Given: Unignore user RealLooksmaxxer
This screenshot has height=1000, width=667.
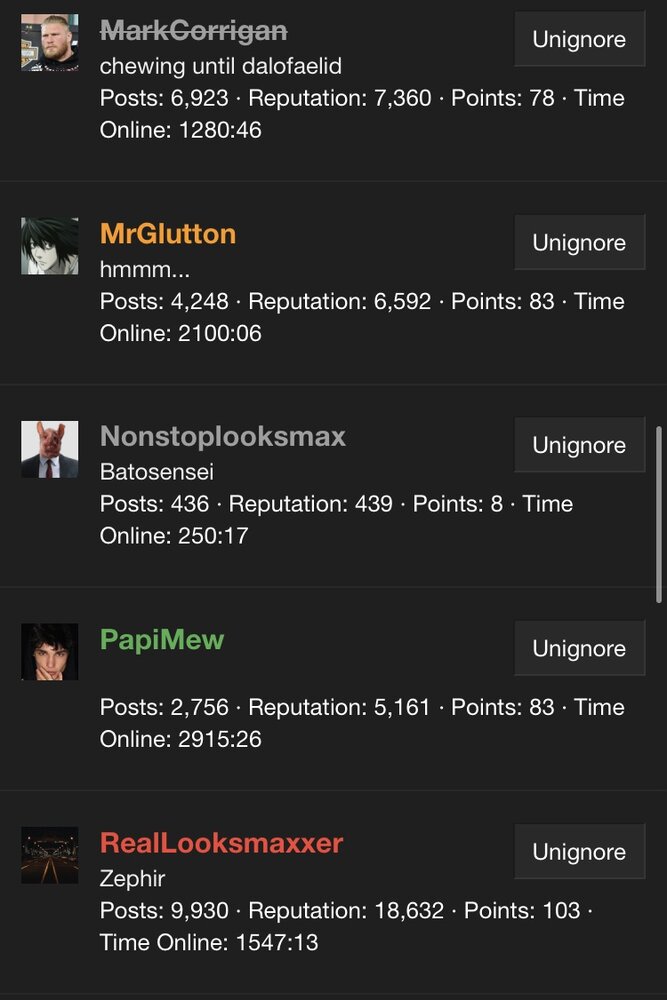Looking at the screenshot, I should [580, 852].
